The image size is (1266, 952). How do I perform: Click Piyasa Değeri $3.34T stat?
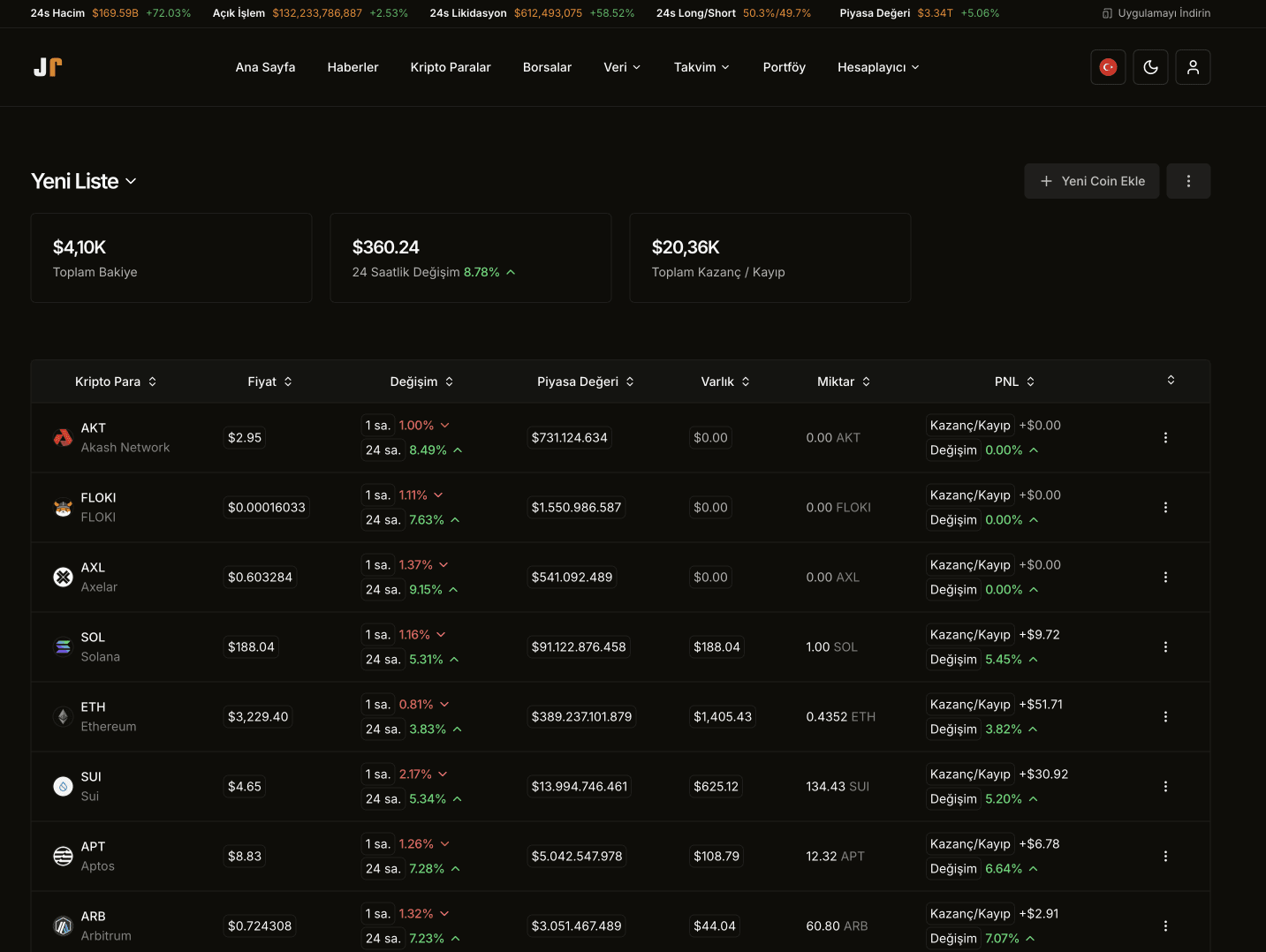pos(920,13)
